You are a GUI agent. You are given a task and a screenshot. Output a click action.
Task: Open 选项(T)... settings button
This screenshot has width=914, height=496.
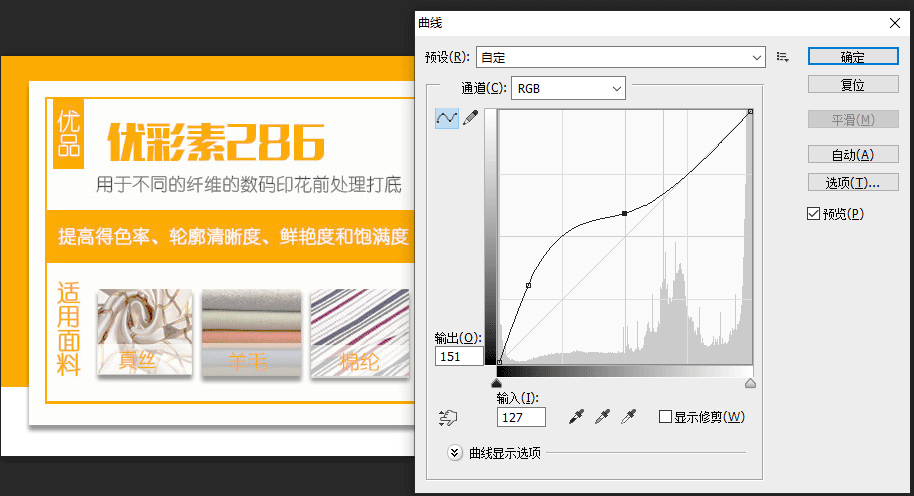click(852, 182)
